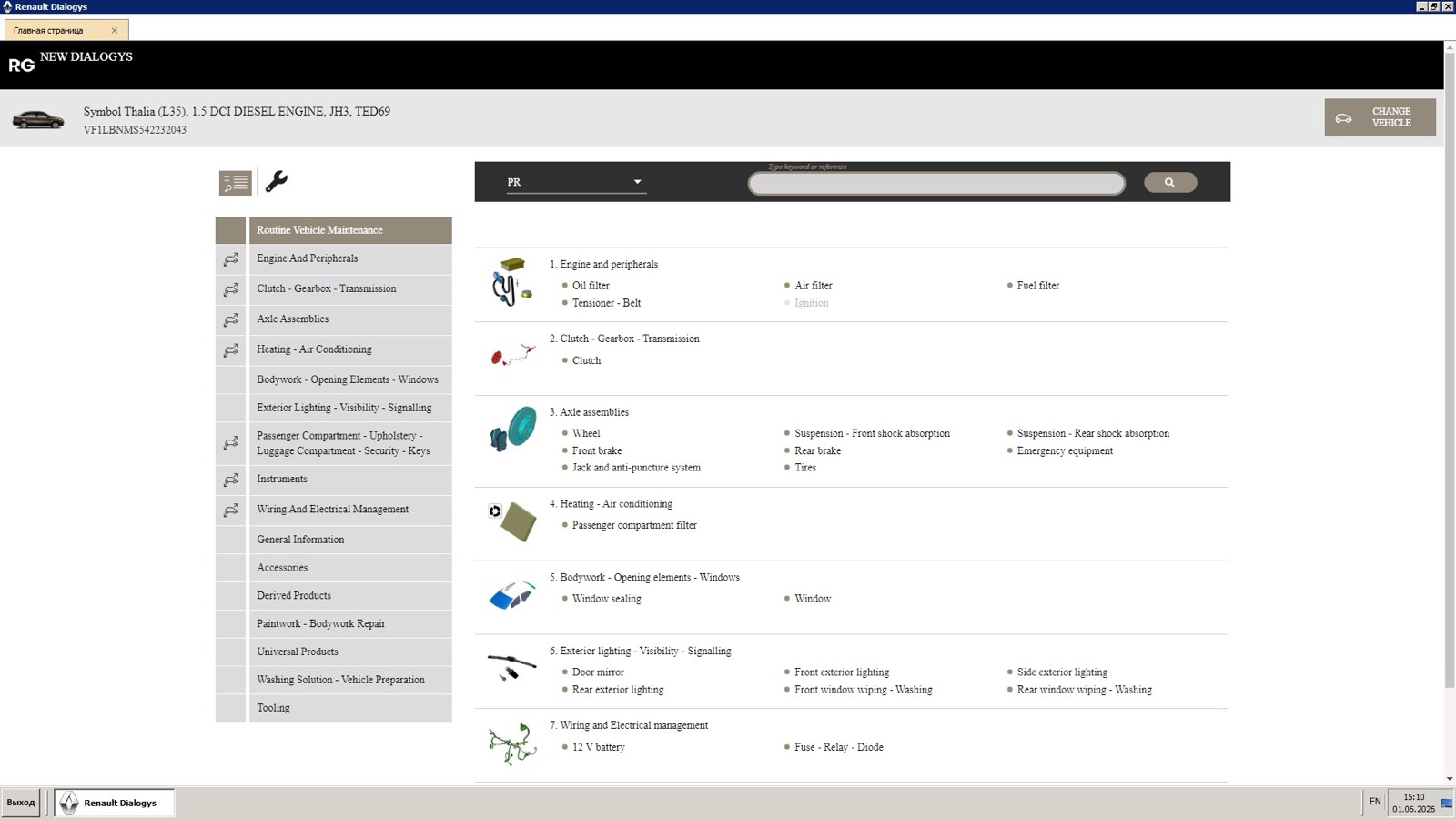The width and height of the screenshot is (1456, 819).
Task: Open the Door mirror link
Action: [598, 672]
